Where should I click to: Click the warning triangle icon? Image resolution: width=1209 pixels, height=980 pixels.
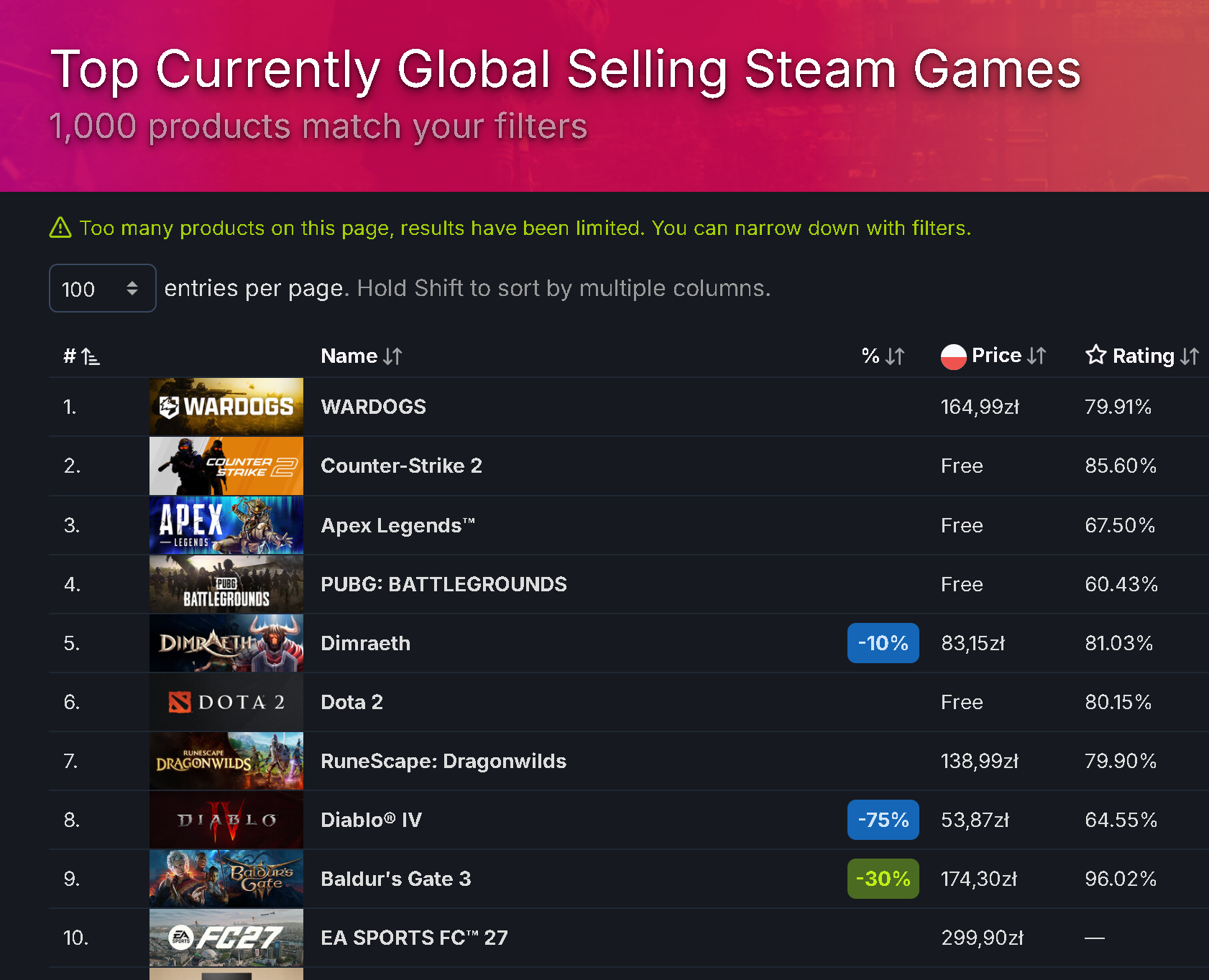click(60, 228)
